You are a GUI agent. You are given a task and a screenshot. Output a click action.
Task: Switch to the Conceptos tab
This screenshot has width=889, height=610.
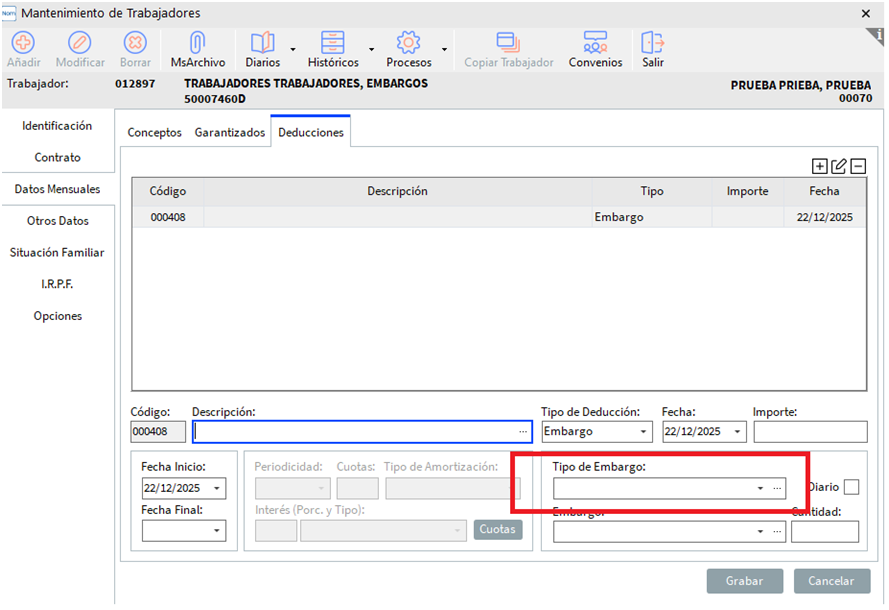click(x=154, y=132)
